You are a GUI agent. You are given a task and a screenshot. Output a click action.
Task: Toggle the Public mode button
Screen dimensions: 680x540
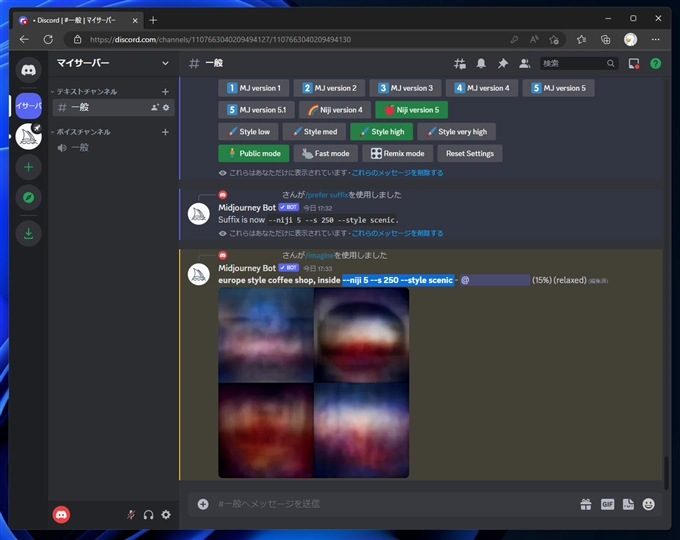click(254, 154)
